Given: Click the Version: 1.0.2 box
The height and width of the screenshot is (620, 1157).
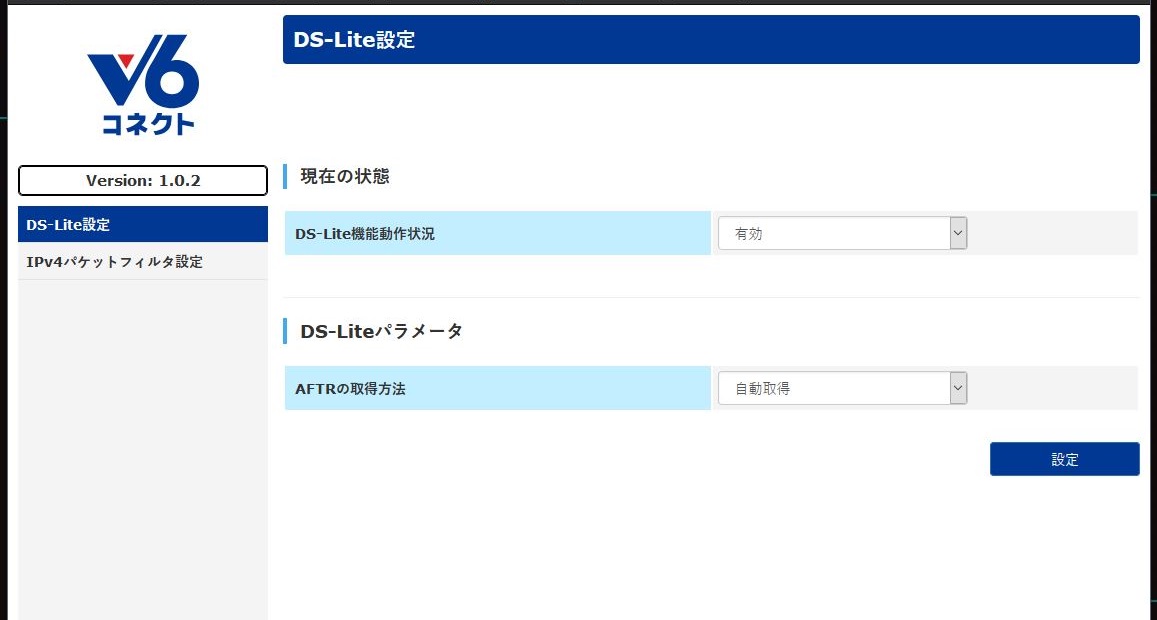Looking at the screenshot, I should [x=142, y=180].
